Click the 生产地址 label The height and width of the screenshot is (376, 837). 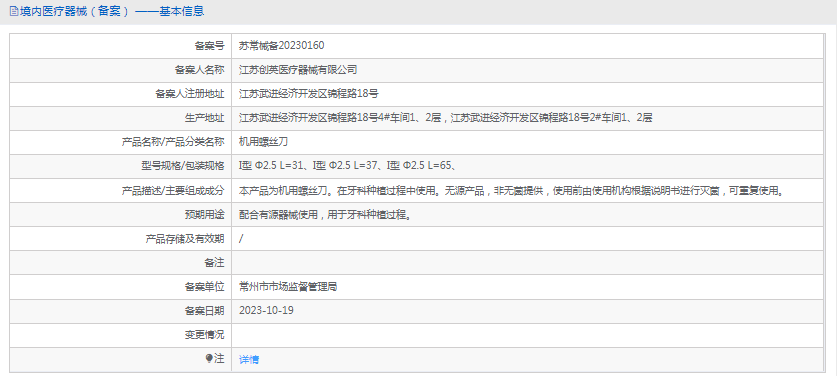(x=204, y=118)
